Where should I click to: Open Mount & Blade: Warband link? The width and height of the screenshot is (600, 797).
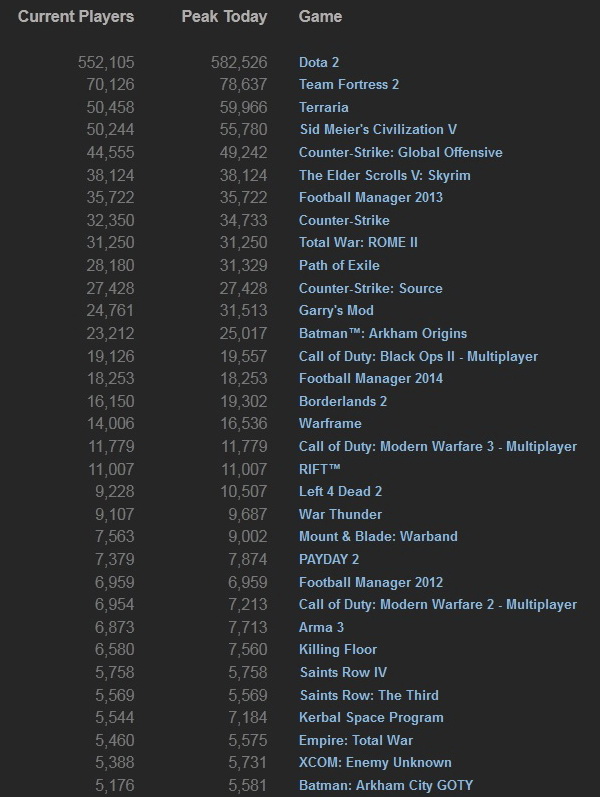pyautogui.click(x=378, y=537)
